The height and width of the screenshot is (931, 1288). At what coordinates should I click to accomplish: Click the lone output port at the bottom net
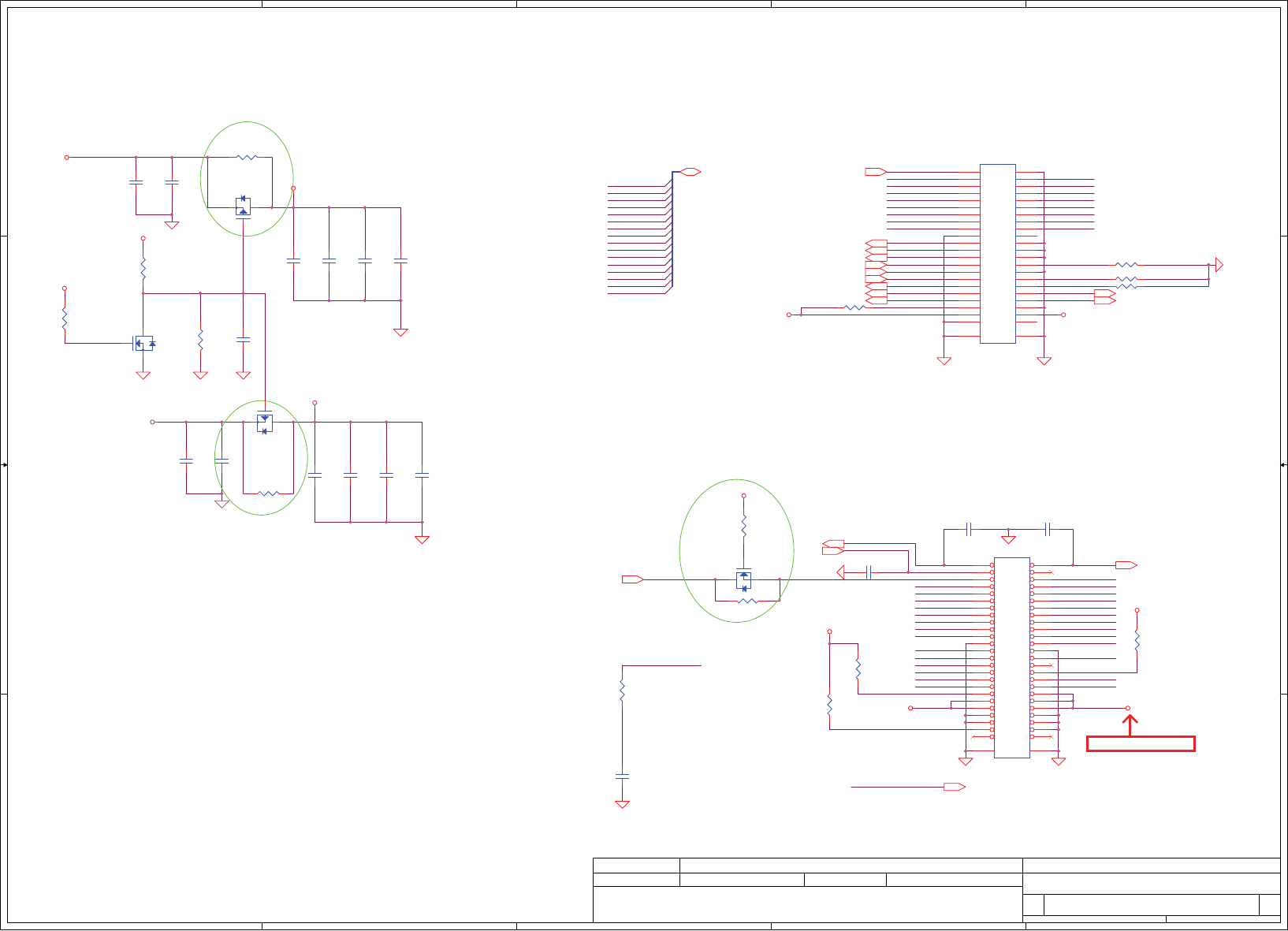[955, 787]
